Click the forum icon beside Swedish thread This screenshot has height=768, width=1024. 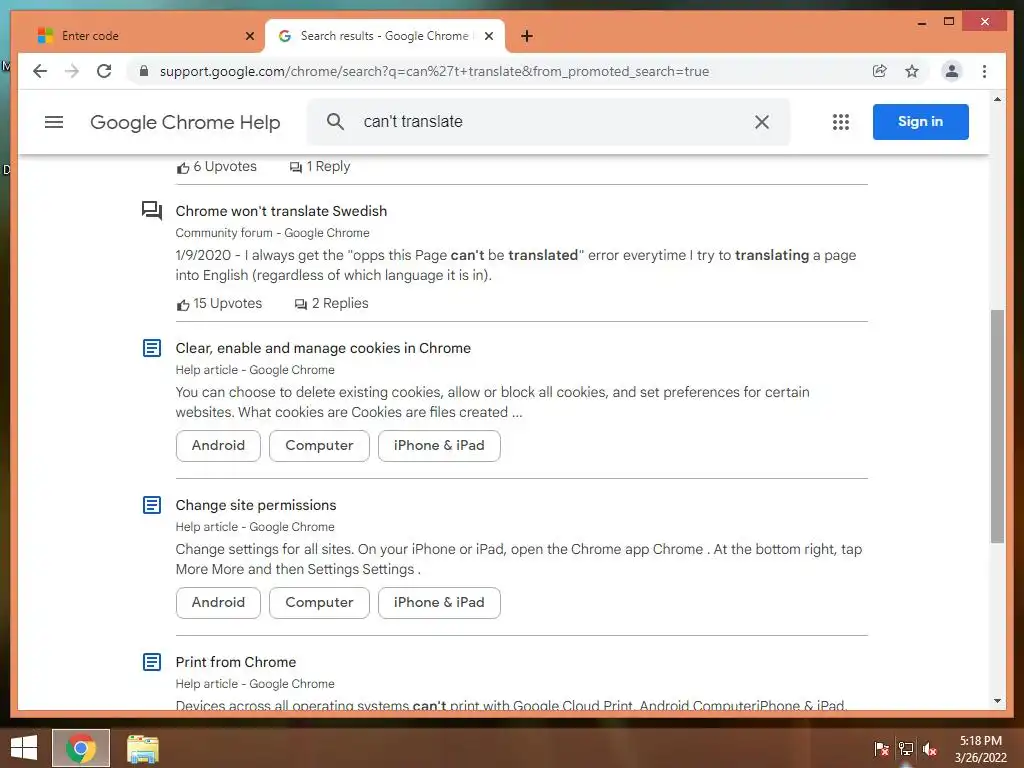pyautogui.click(x=152, y=210)
